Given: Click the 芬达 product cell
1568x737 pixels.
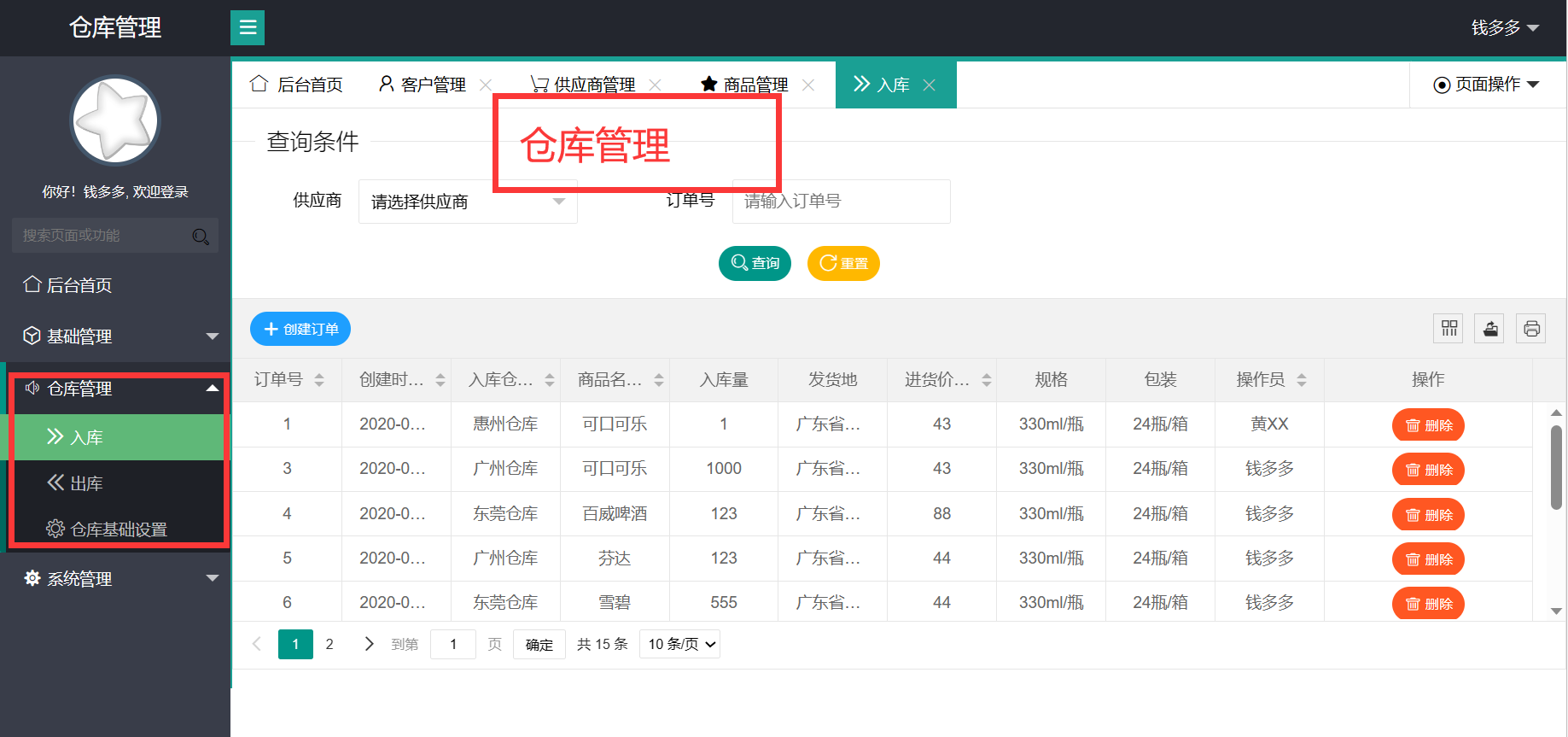Looking at the screenshot, I should click(x=615, y=559).
